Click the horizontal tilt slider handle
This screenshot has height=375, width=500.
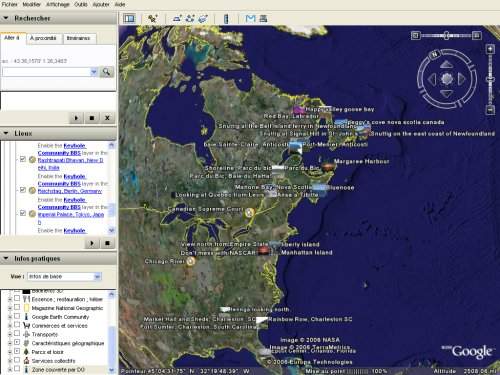tap(447, 35)
